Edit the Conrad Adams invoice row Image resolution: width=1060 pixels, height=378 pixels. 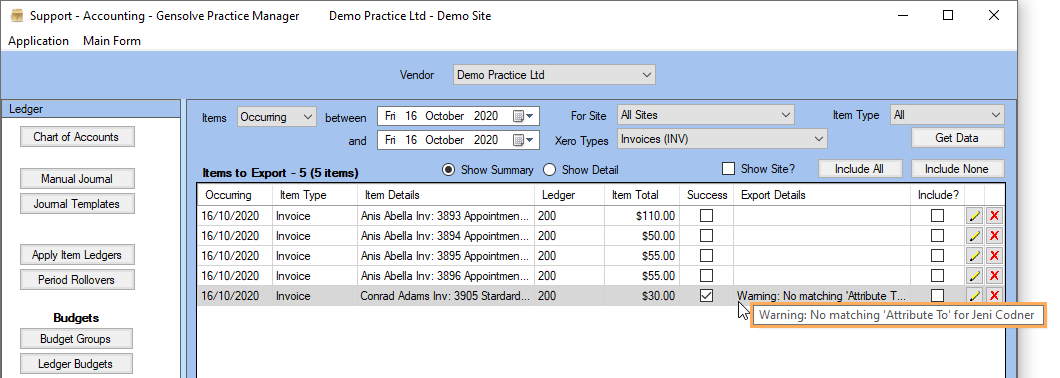tap(974, 296)
